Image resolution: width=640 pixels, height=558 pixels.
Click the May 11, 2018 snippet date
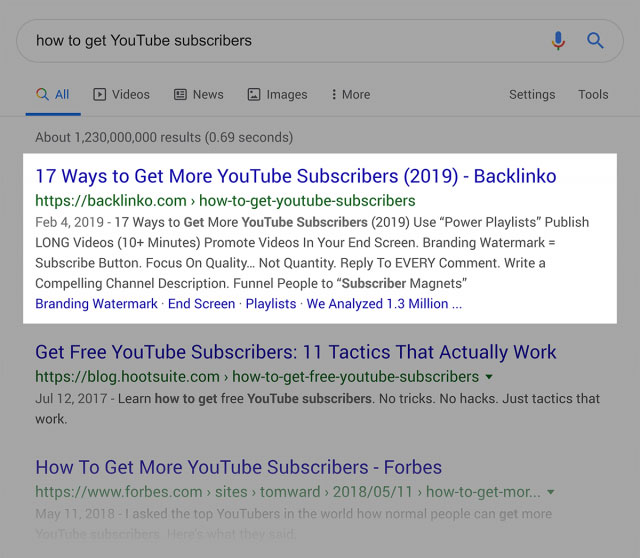[75, 514]
